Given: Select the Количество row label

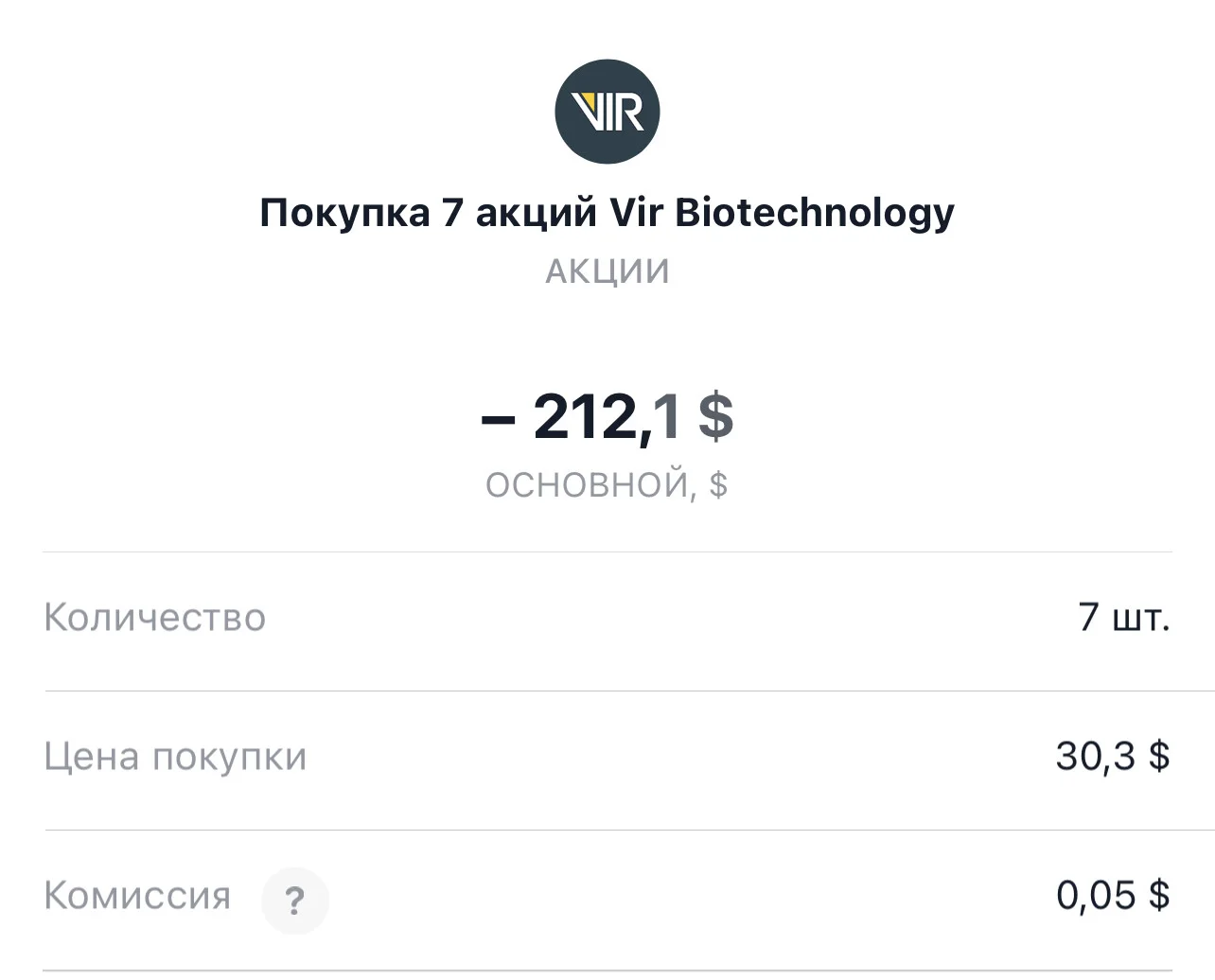Looking at the screenshot, I should click(155, 618).
